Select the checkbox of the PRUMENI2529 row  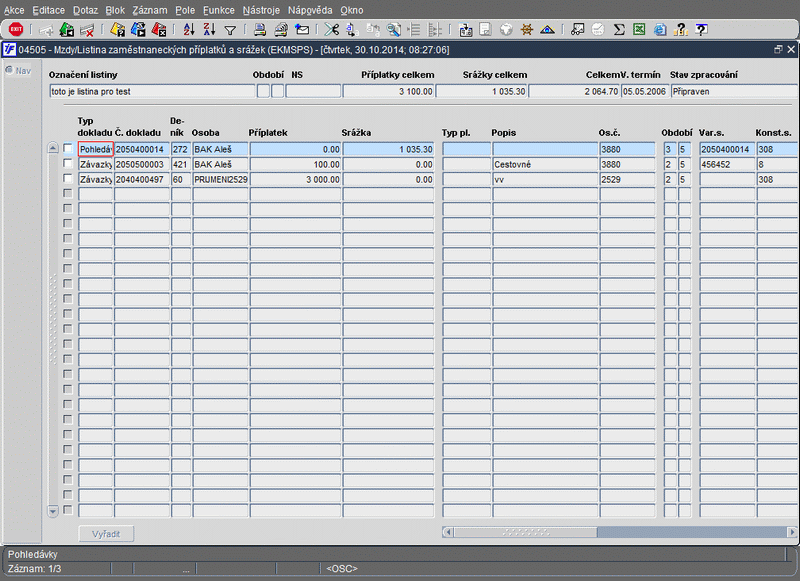coord(68,179)
